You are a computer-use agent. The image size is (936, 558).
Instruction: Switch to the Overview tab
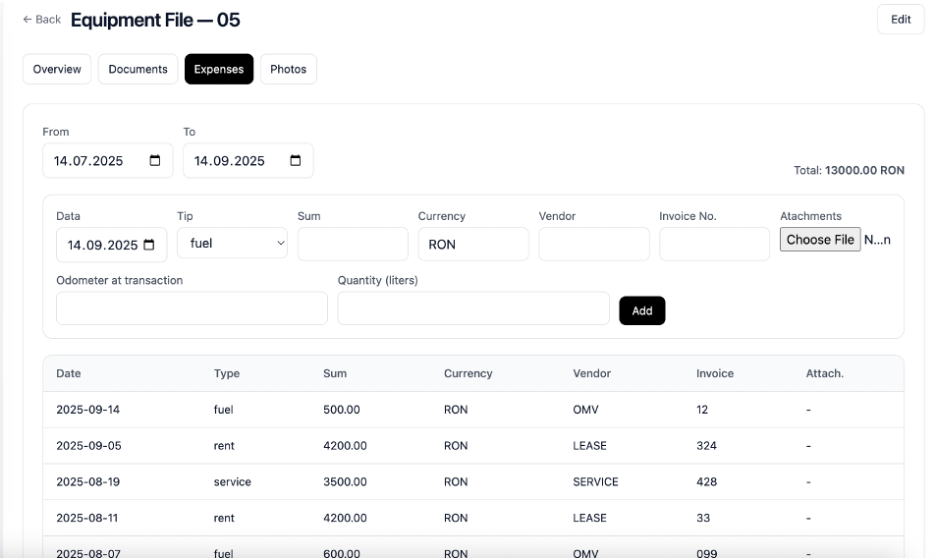(x=57, y=69)
